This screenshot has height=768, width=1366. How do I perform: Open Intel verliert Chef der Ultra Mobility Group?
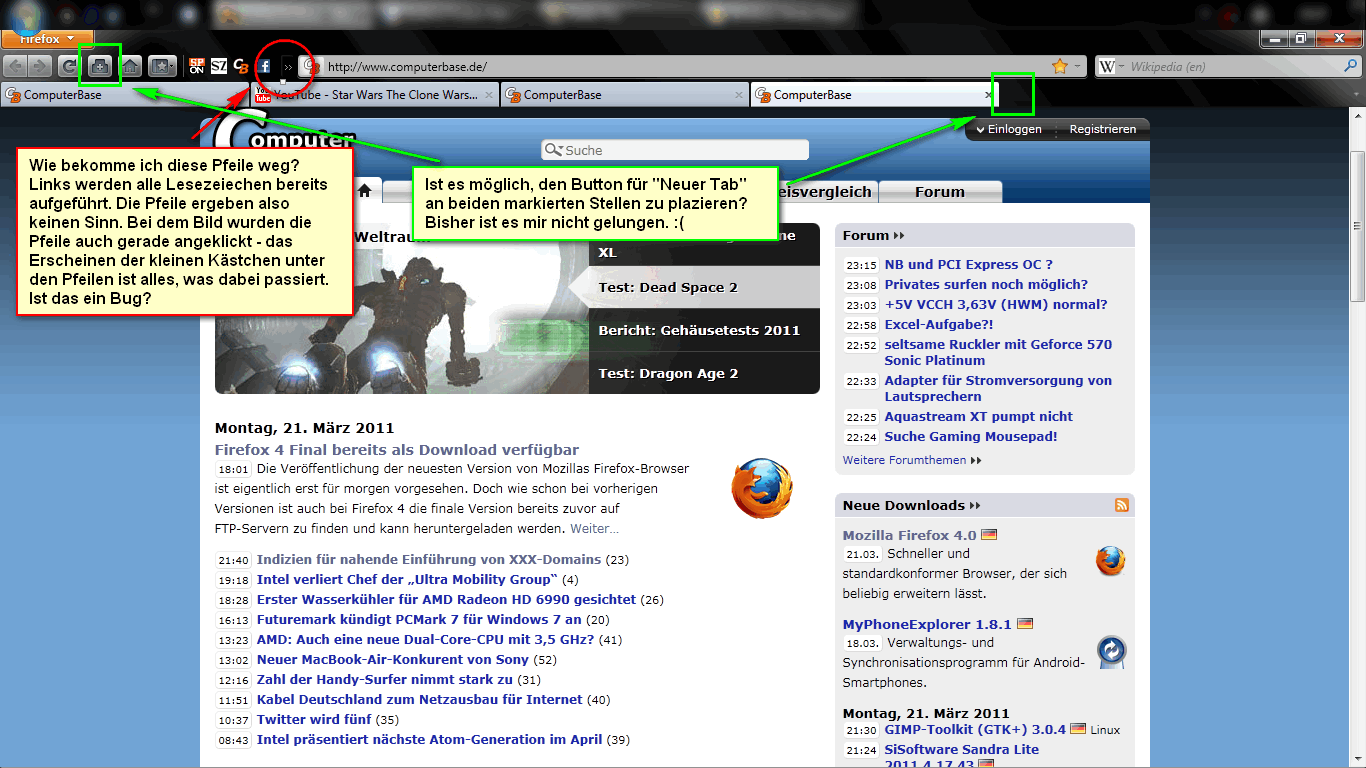[407, 579]
